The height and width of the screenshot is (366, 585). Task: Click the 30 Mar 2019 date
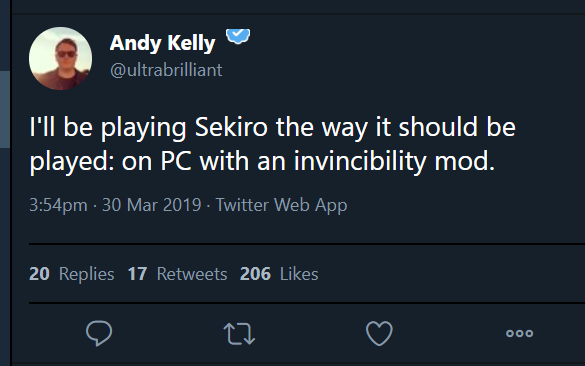[x=151, y=205]
